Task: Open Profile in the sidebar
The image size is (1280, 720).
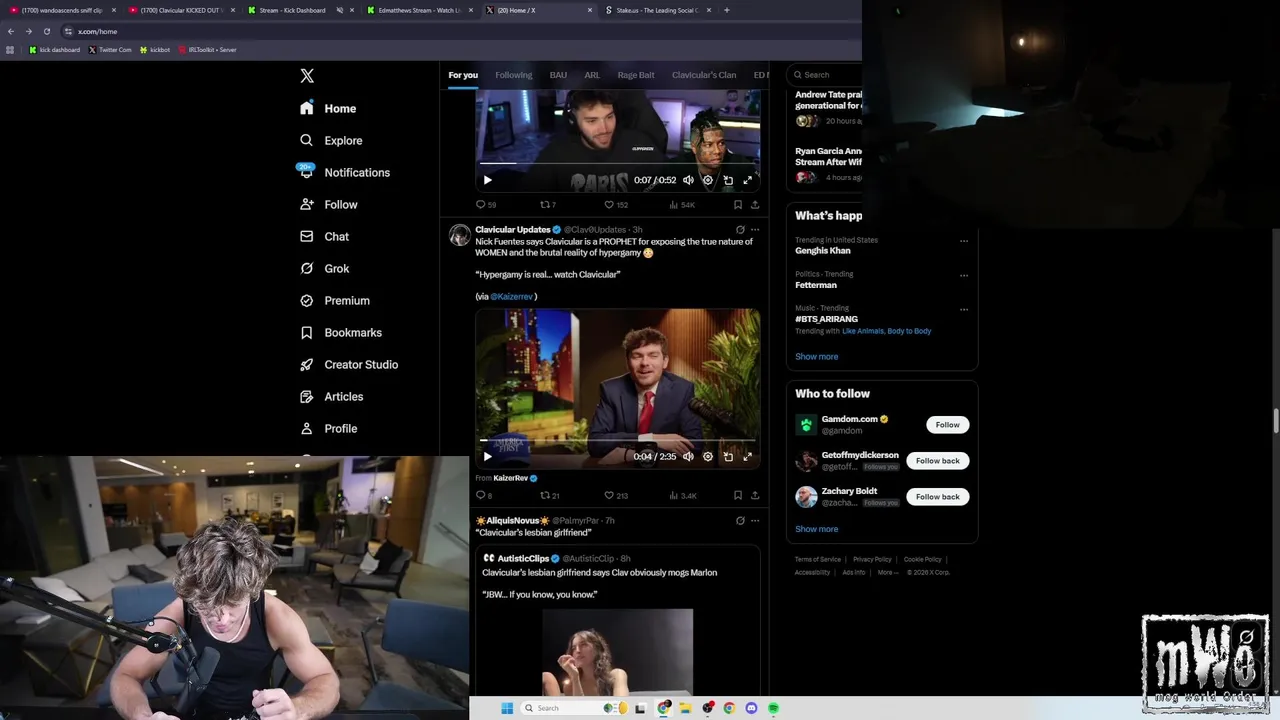Action: [328, 428]
